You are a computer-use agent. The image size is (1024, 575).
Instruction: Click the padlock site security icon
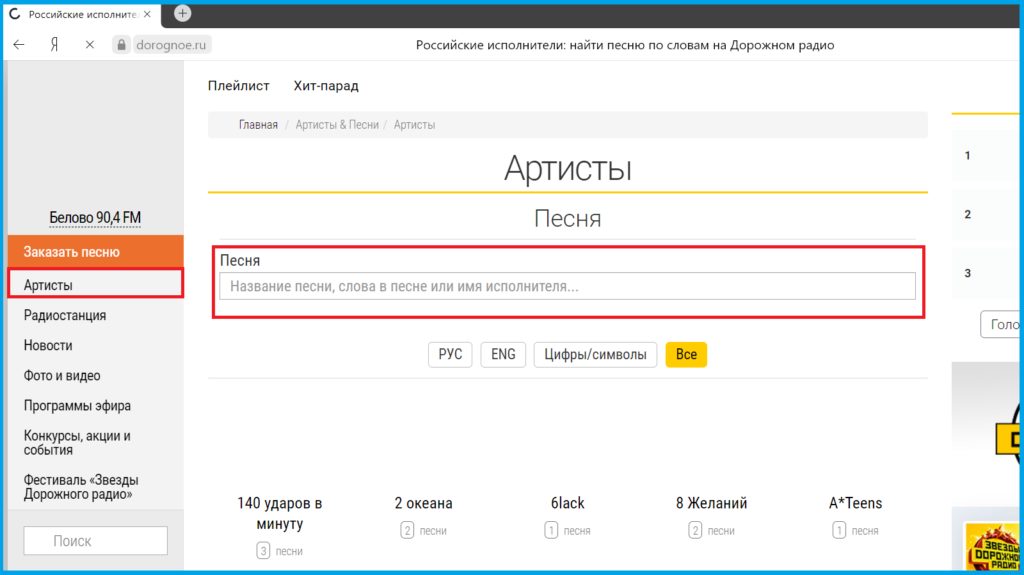pos(121,45)
